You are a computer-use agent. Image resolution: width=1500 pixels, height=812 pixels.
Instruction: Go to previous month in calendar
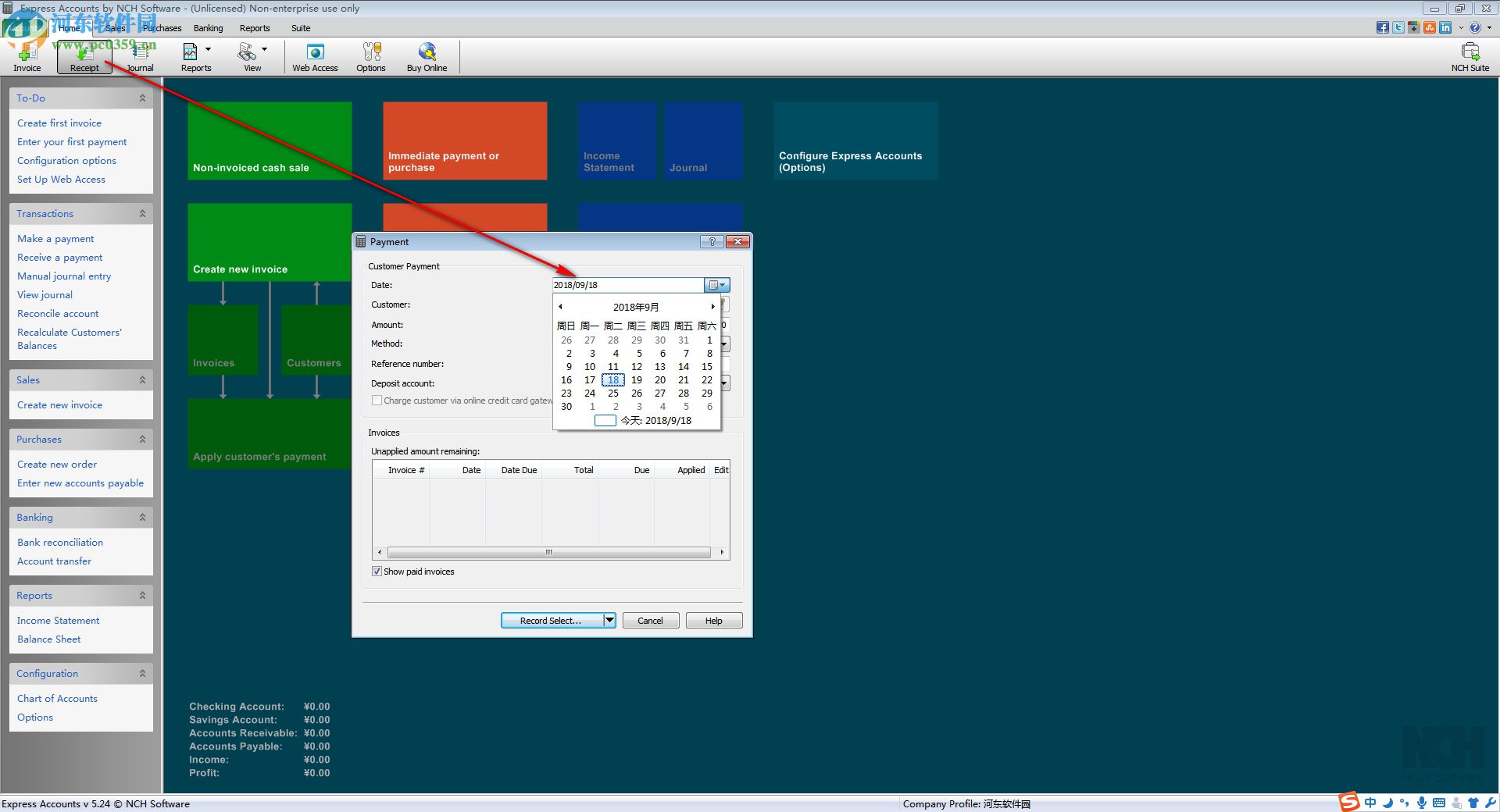[x=560, y=307]
